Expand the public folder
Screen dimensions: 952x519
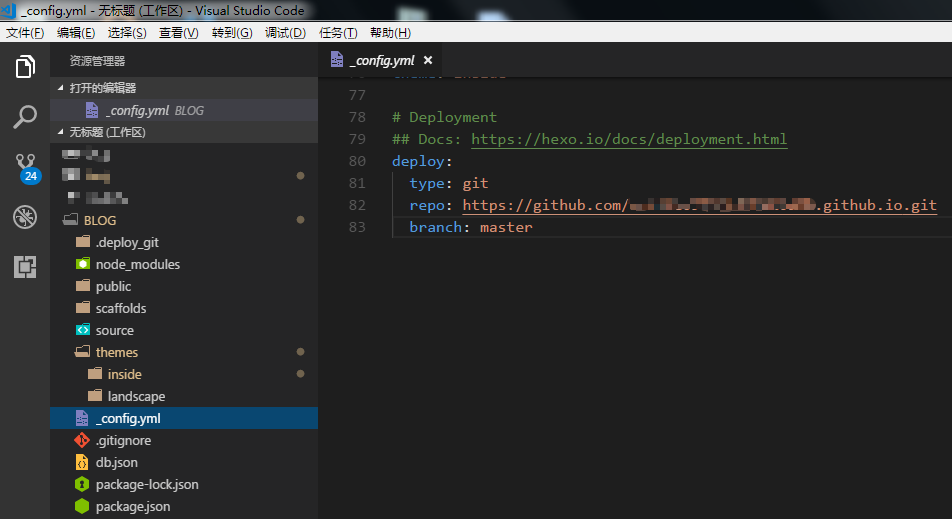184,286
